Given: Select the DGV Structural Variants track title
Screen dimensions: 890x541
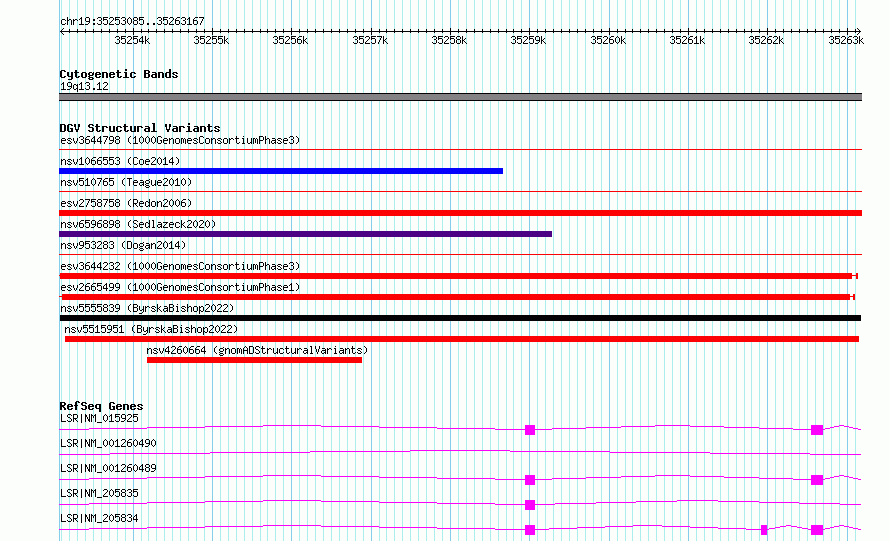Looking at the screenshot, I should click(x=140, y=128).
